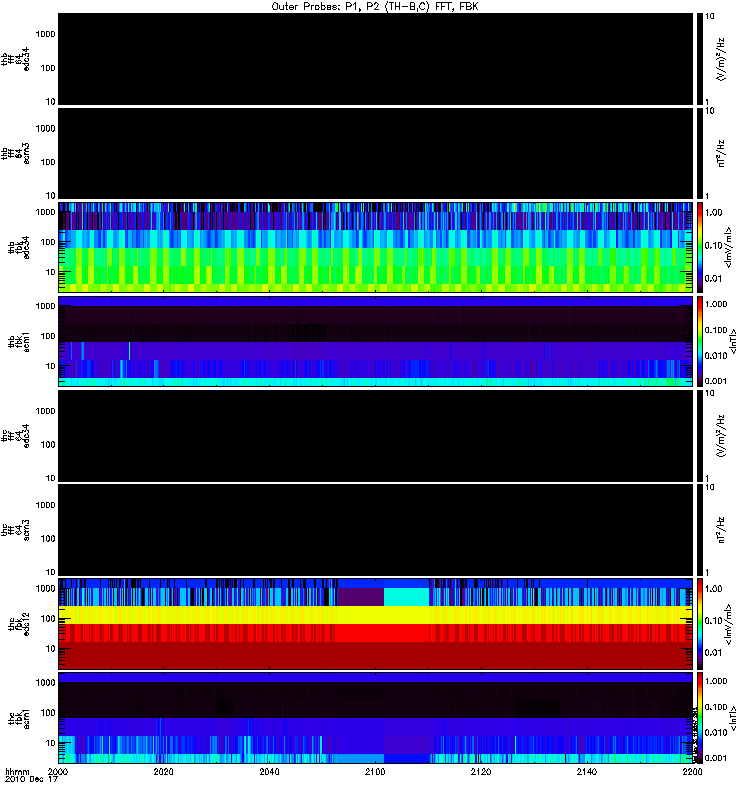The width and height of the screenshot is (750, 800).
Task: Click the '2000' time axis label
Action: pos(57,771)
